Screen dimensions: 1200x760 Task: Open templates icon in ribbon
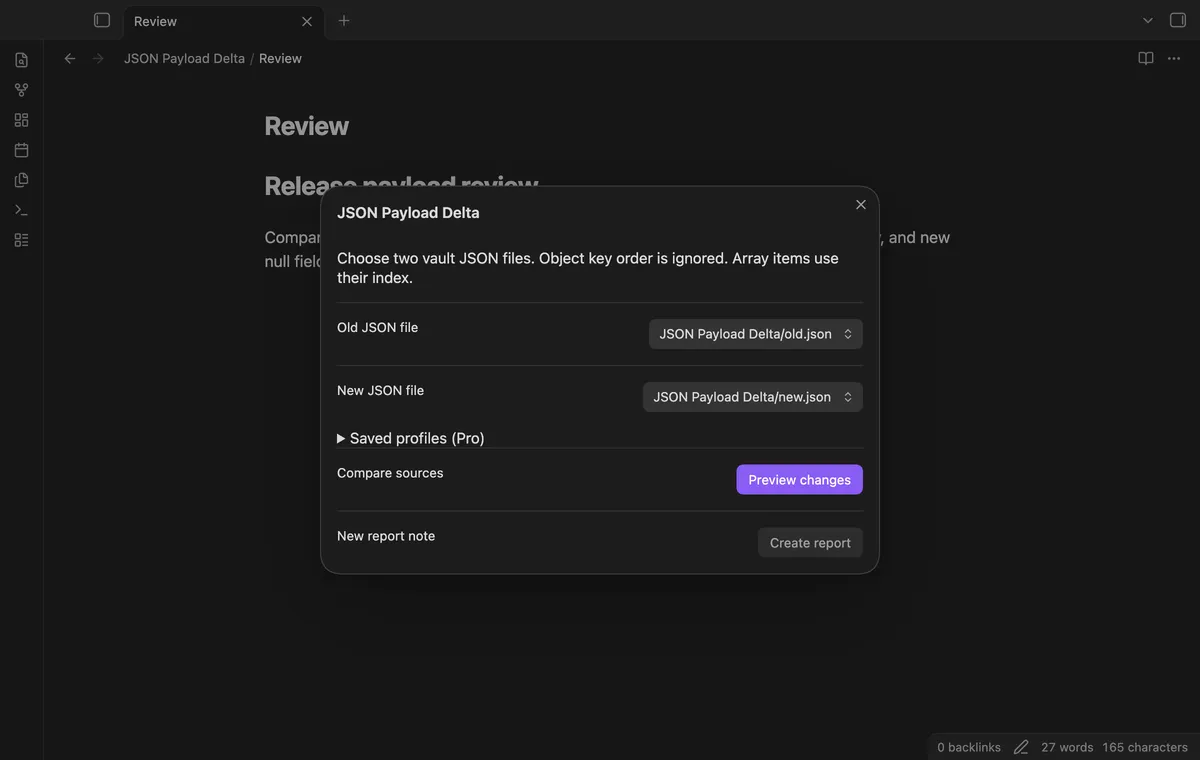(22, 180)
